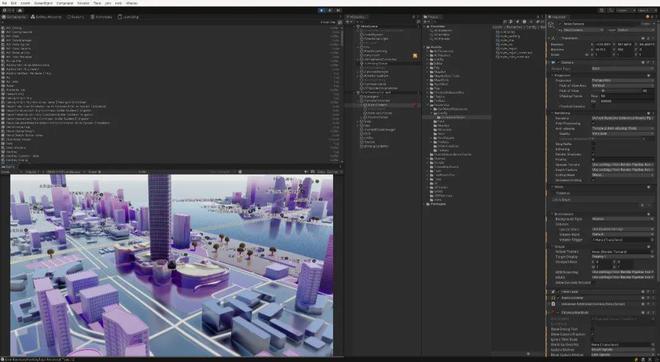Image resolution: width=660 pixels, height=362 pixels.
Task: Open the Background Type dropdown
Action: pos(623,219)
